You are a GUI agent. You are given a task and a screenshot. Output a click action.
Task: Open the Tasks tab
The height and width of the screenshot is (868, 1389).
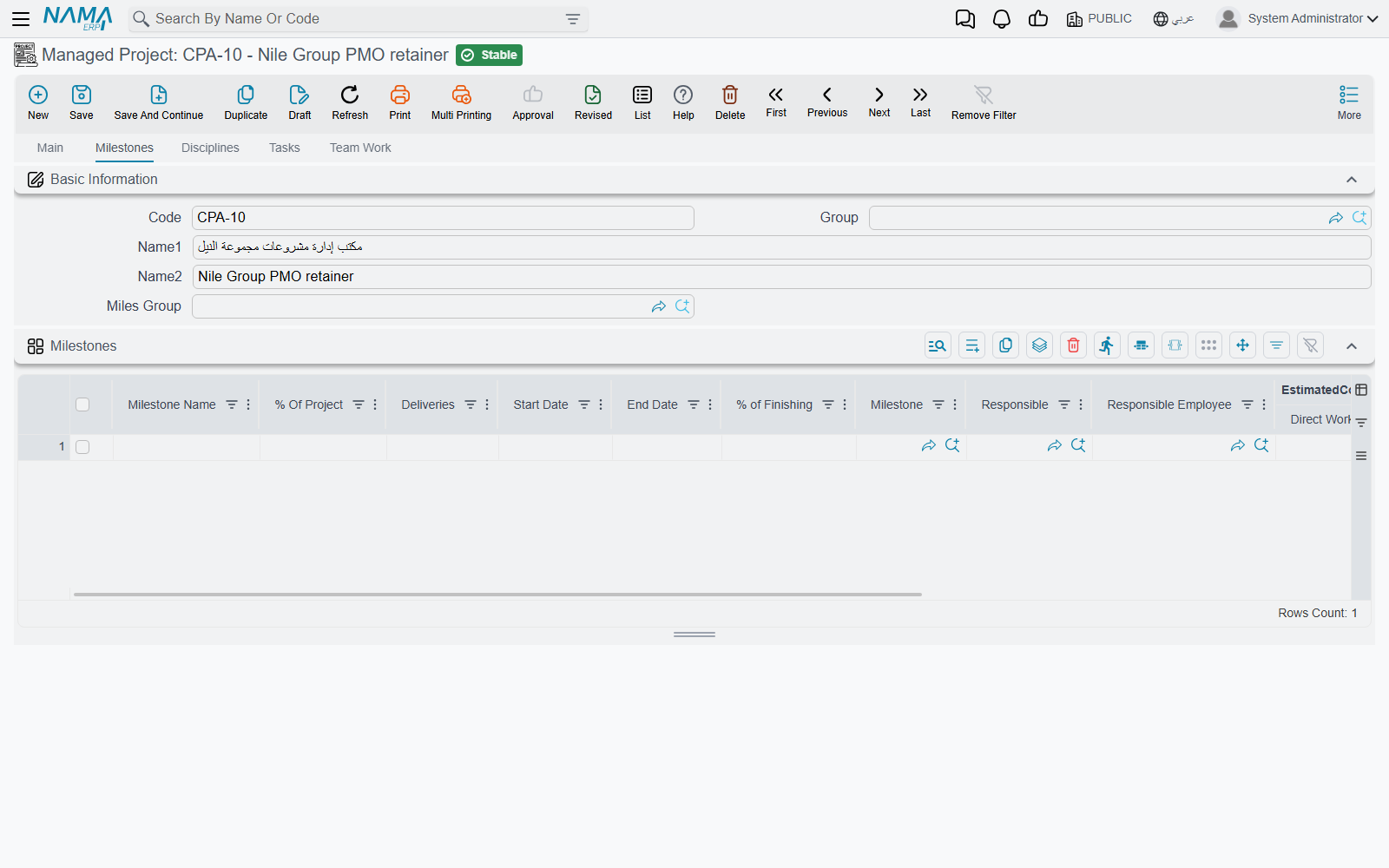(284, 148)
